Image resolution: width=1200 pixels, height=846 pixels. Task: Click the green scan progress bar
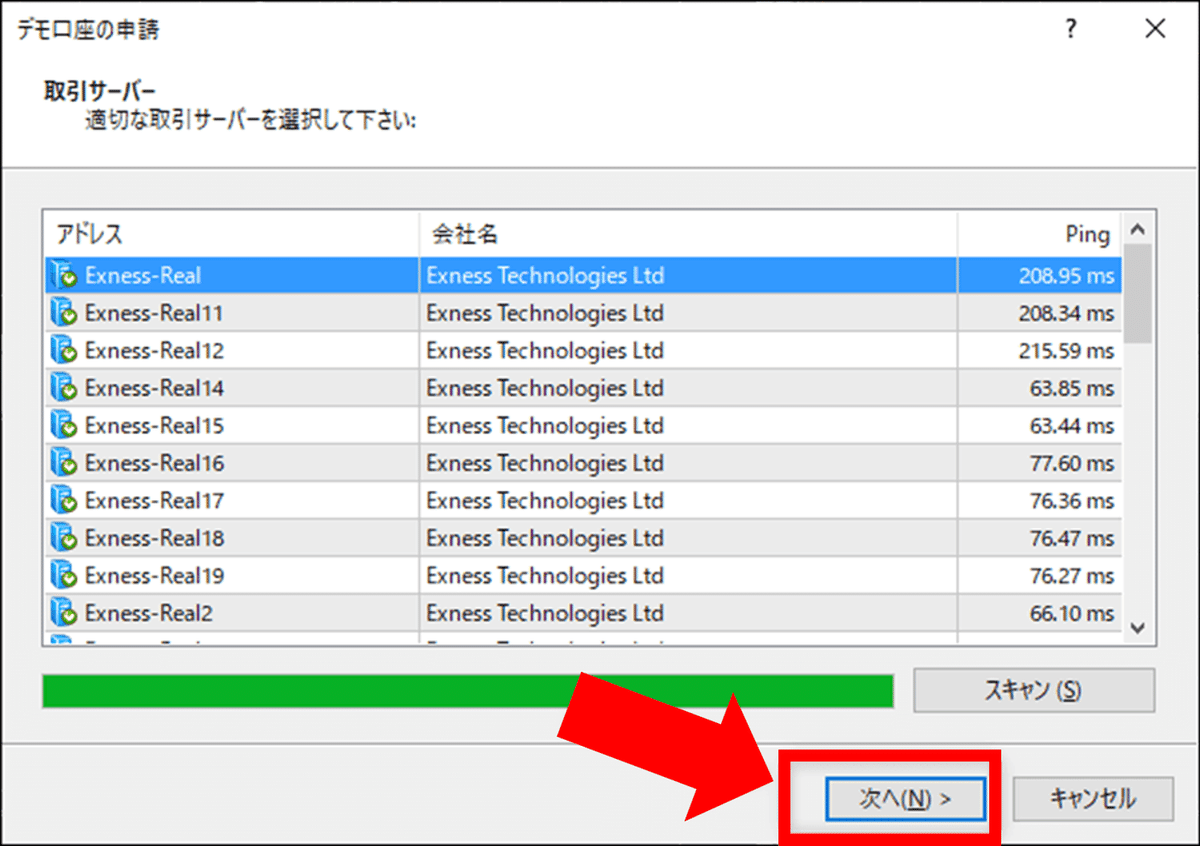[x=468, y=691]
